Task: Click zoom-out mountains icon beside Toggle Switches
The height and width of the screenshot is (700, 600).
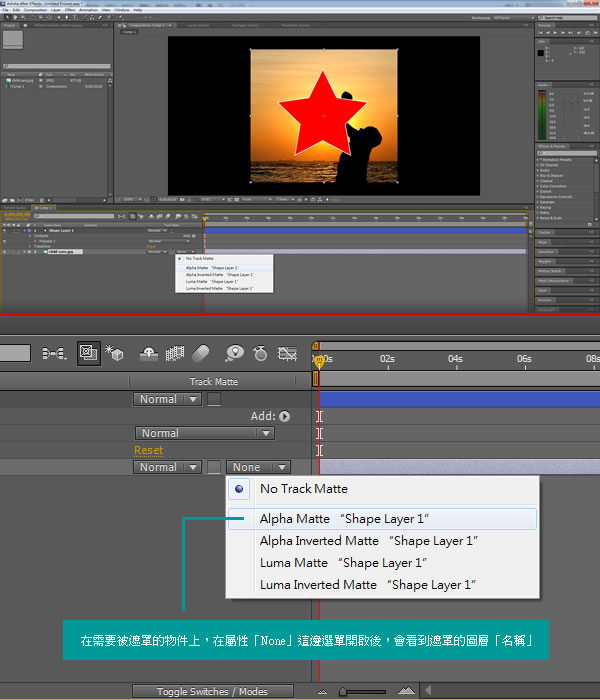Action: point(322,692)
